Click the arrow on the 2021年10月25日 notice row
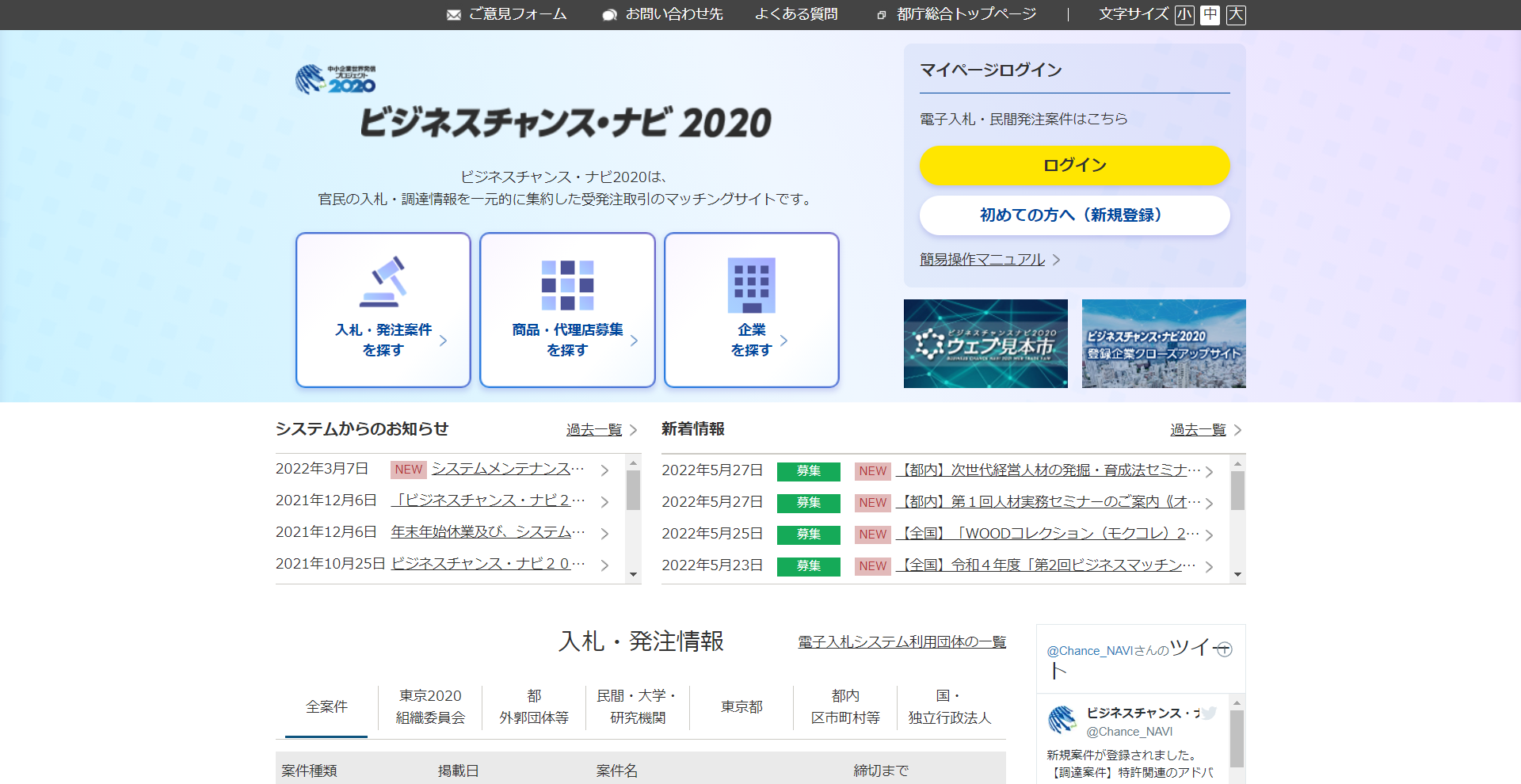Image resolution: width=1521 pixels, height=784 pixels. [x=604, y=565]
